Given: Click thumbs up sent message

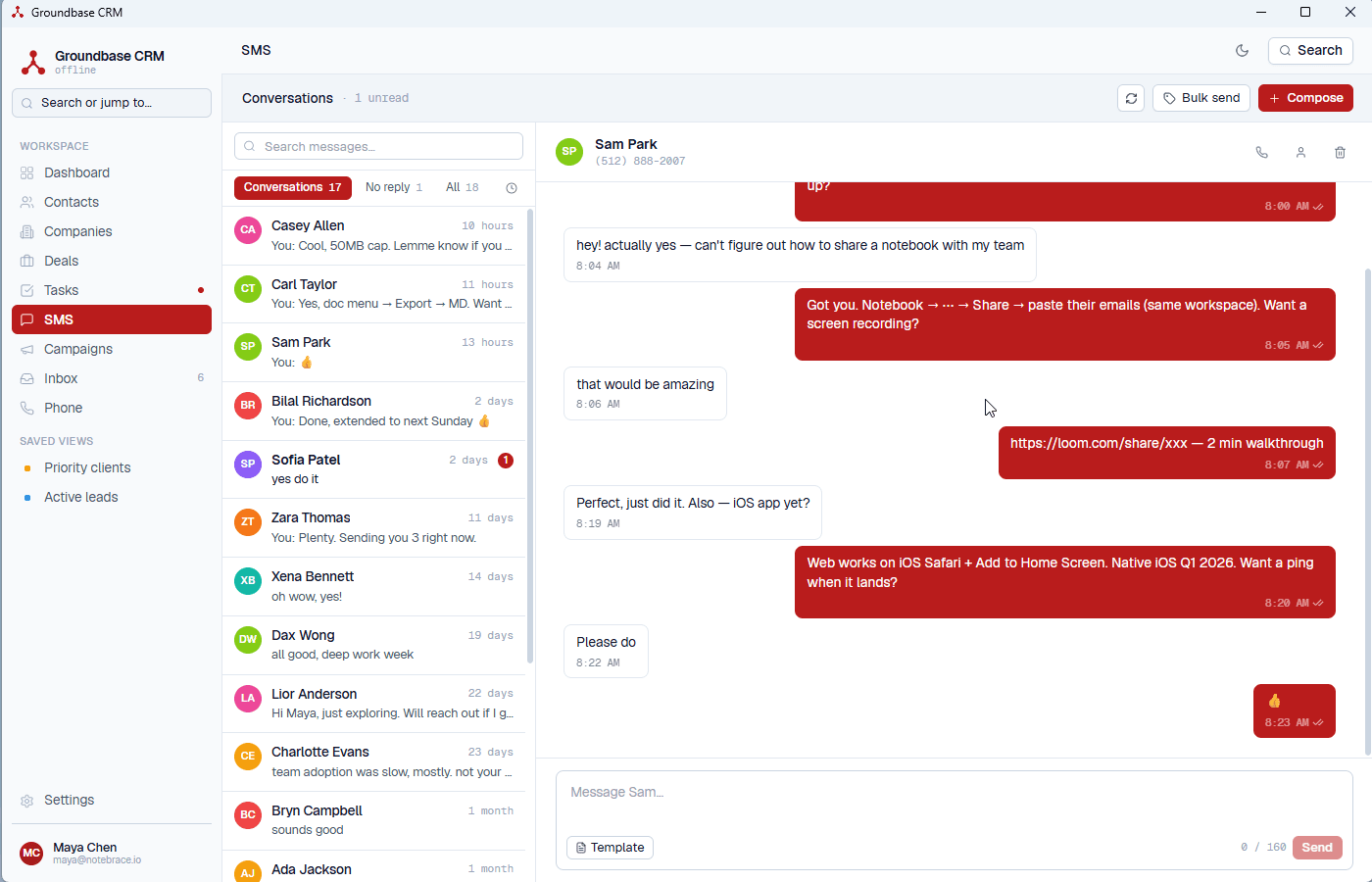Looking at the screenshot, I should [x=1294, y=710].
